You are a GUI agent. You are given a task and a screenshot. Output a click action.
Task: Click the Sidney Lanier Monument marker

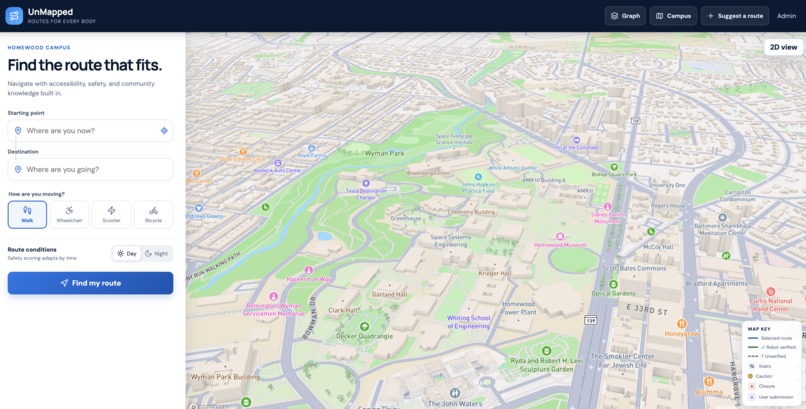tap(608, 207)
